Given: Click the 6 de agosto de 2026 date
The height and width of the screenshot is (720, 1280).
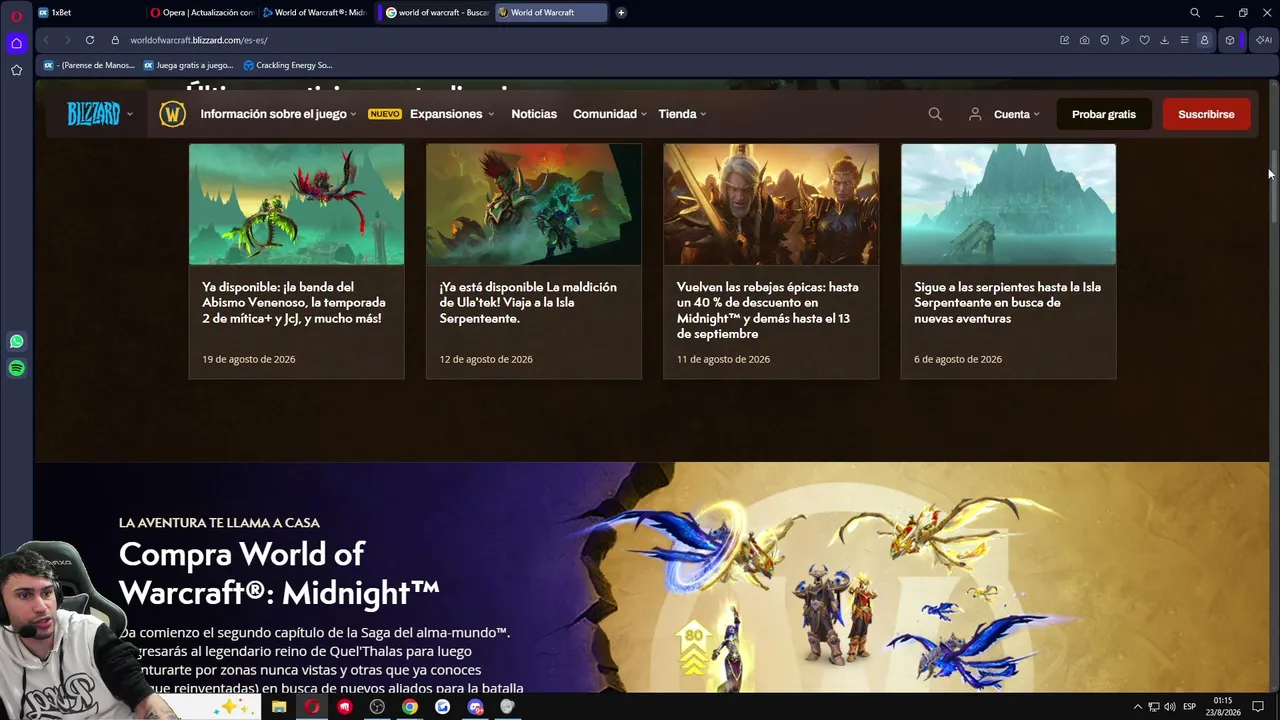Looking at the screenshot, I should (x=958, y=359).
